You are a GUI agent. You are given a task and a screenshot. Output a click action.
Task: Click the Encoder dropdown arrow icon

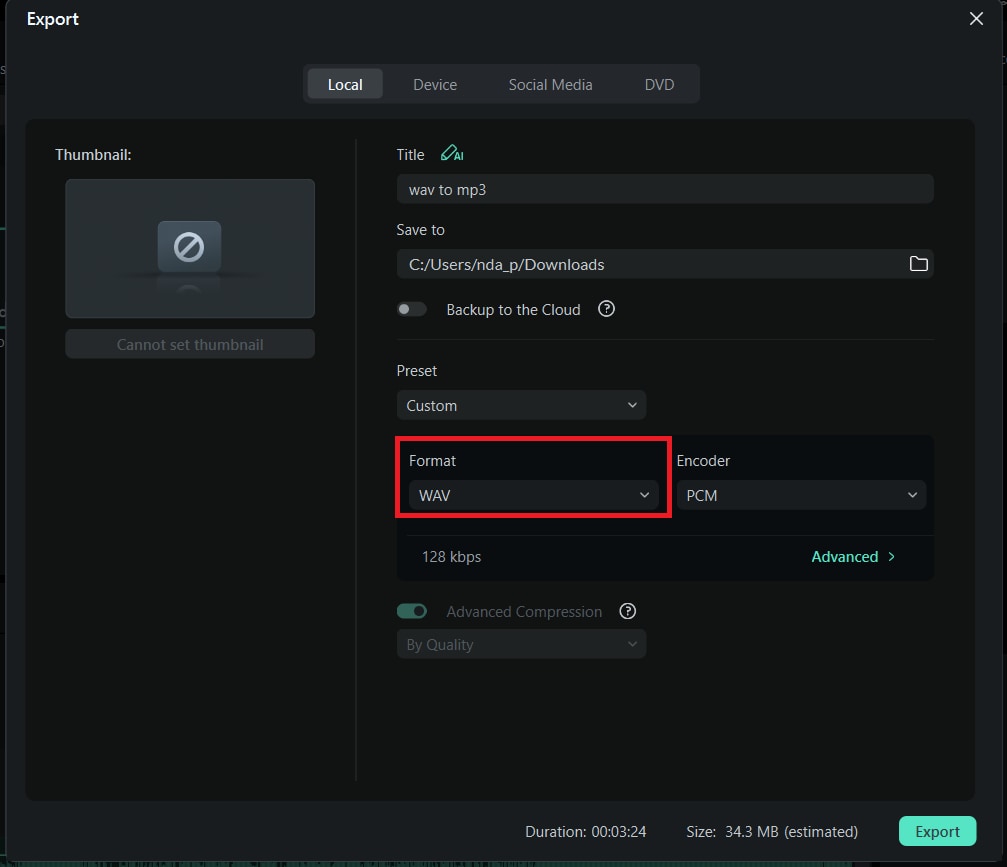[x=911, y=494]
